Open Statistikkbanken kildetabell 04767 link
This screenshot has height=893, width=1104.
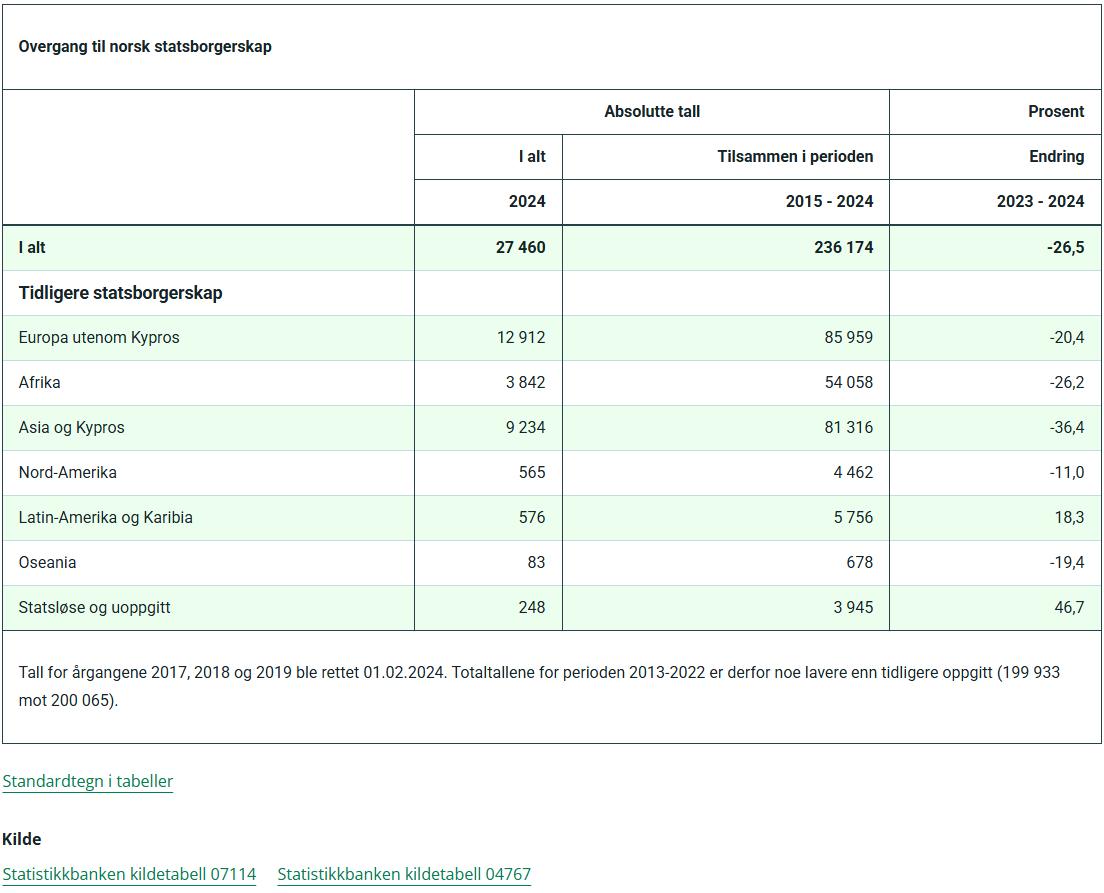tap(404, 874)
